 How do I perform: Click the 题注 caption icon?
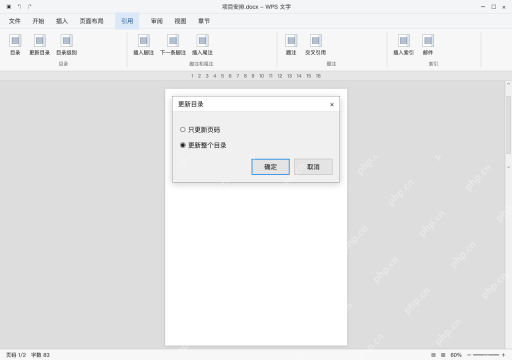point(291,41)
